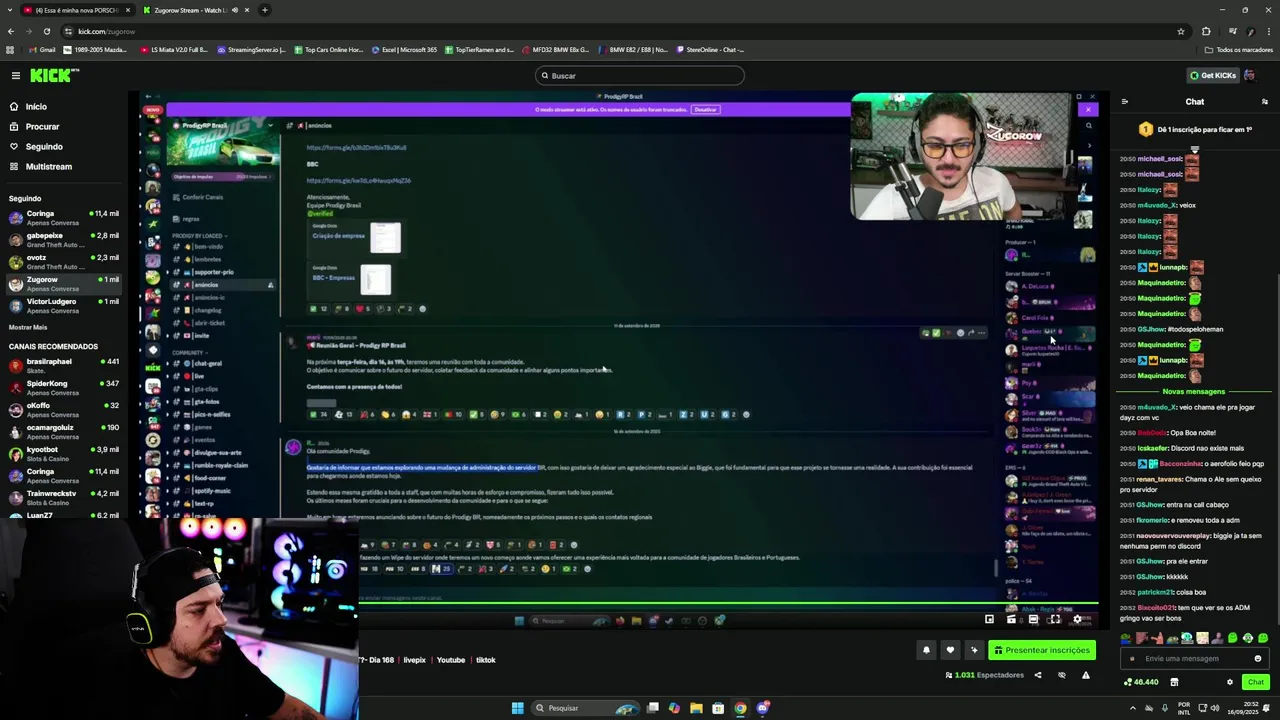1280x720 pixels.
Task: Open recommended channel brasilraphael
Action: pyautogui.click(x=64, y=365)
